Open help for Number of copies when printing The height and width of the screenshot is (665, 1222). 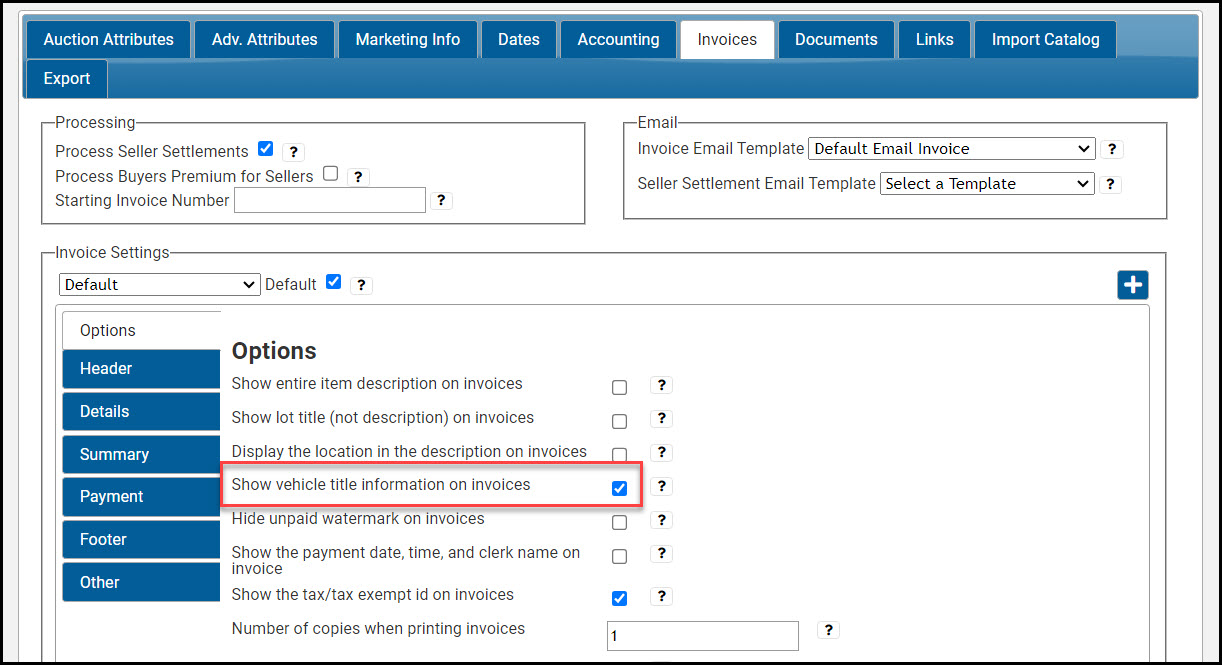pyautogui.click(x=828, y=630)
